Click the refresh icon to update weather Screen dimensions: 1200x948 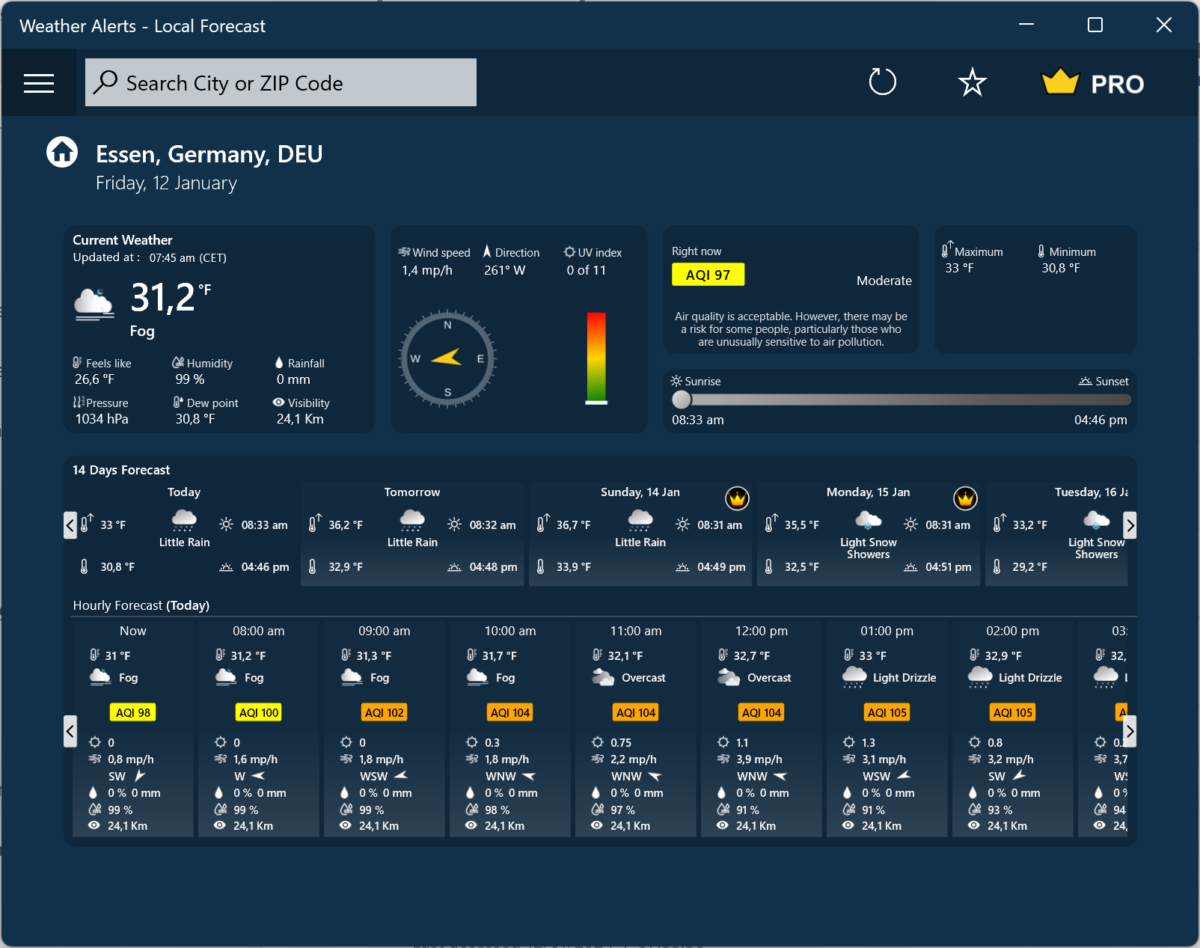pyautogui.click(x=882, y=83)
